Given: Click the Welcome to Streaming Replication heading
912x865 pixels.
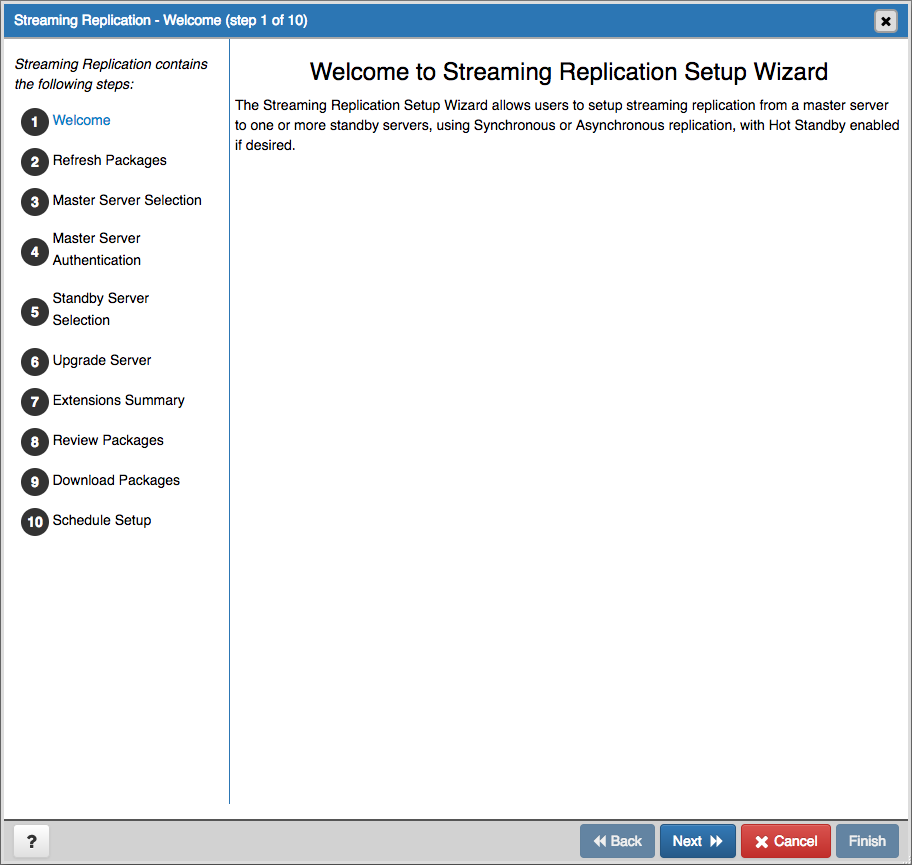Looking at the screenshot, I should (x=568, y=72).
